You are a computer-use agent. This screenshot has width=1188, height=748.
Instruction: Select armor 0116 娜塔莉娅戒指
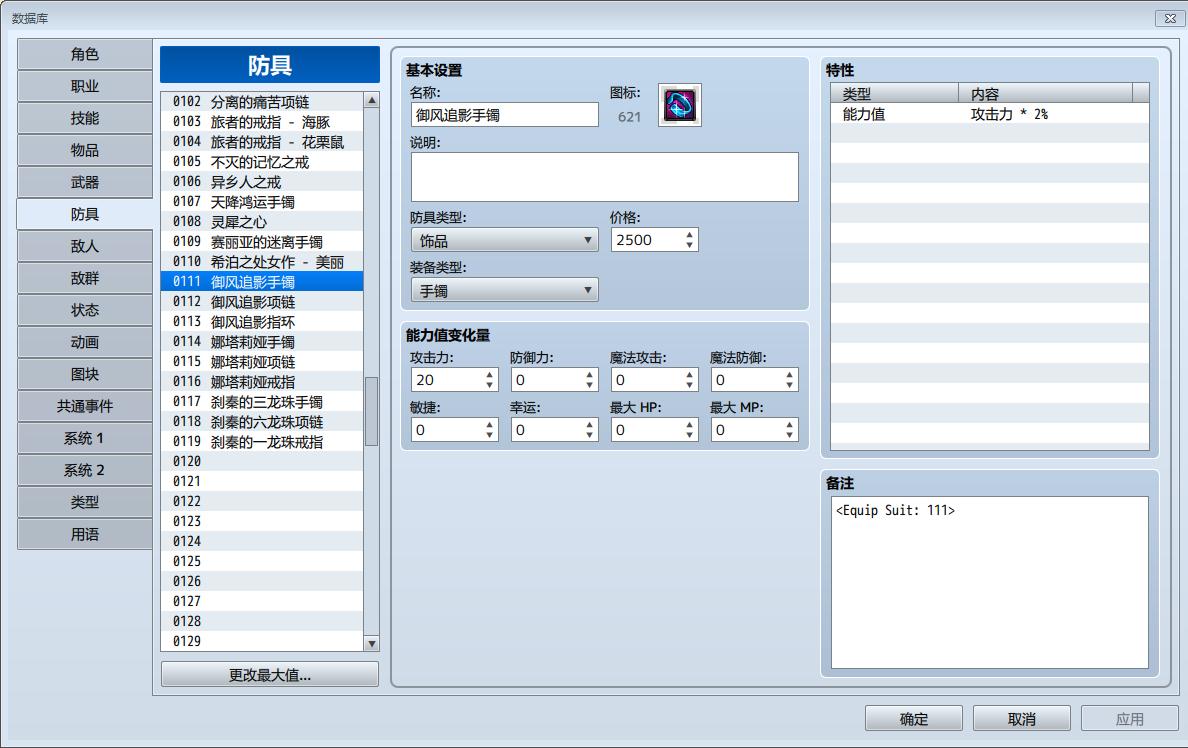[x=262, y=381]
